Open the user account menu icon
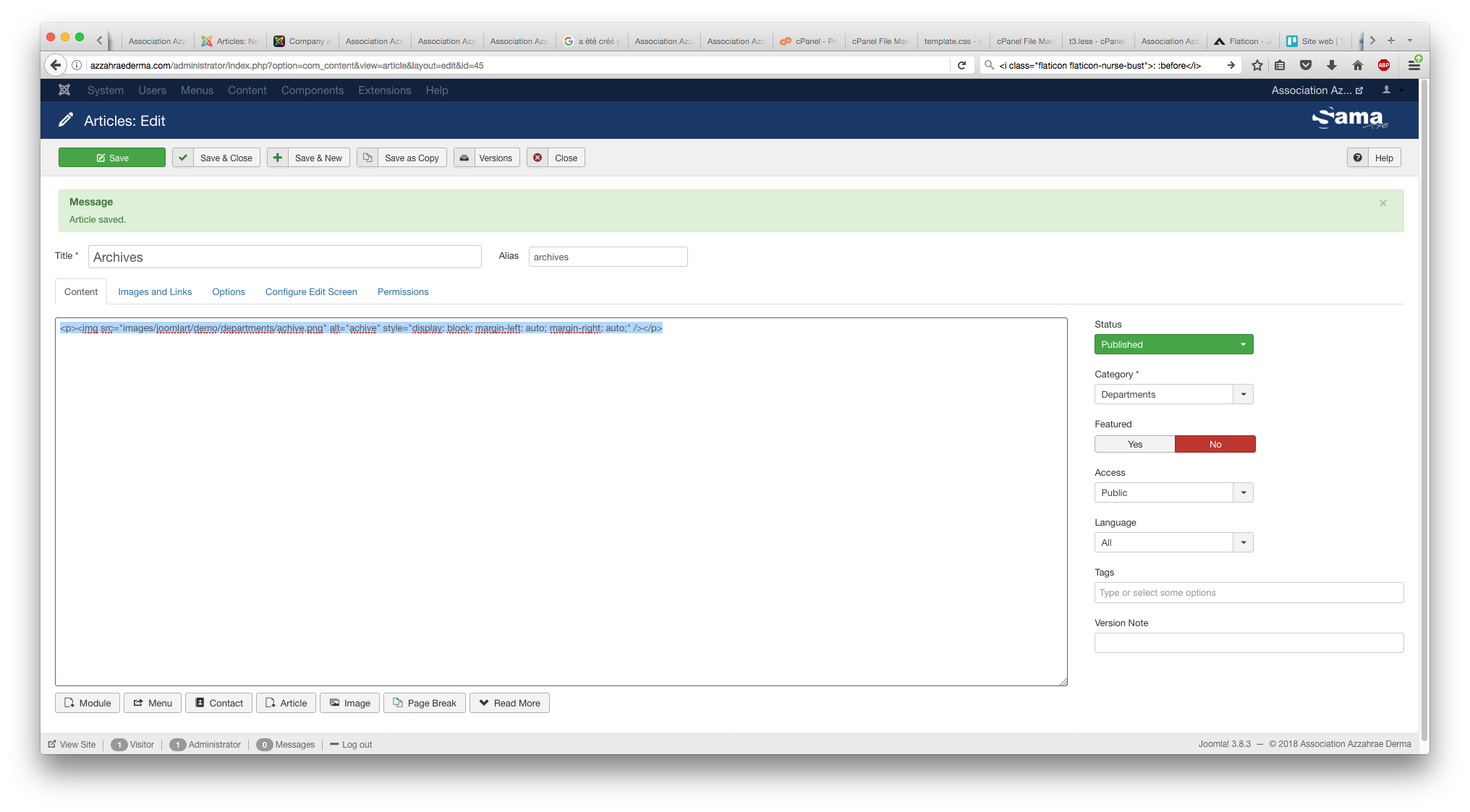 pyautogui.click(x=1387, y=90)
